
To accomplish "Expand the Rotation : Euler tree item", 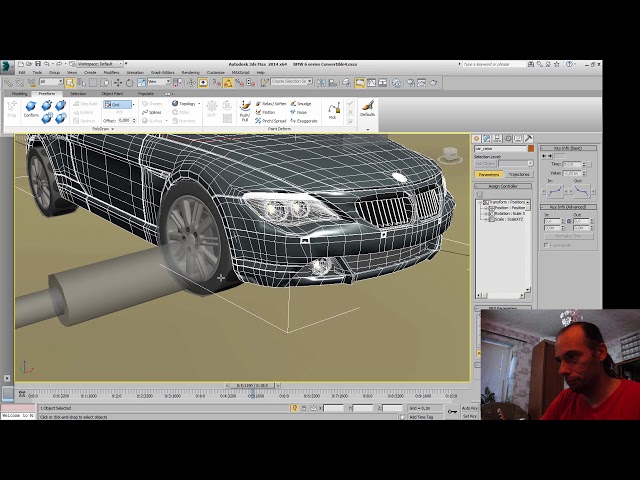I will (x=484, y=213).
